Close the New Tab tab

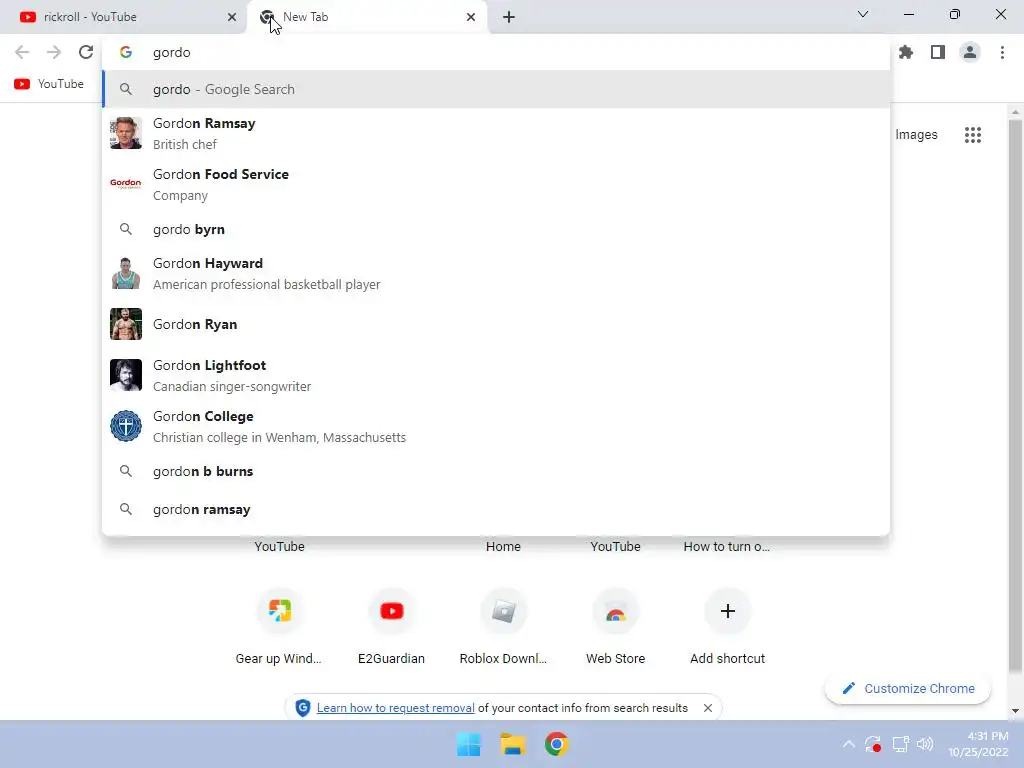point(471,17)
